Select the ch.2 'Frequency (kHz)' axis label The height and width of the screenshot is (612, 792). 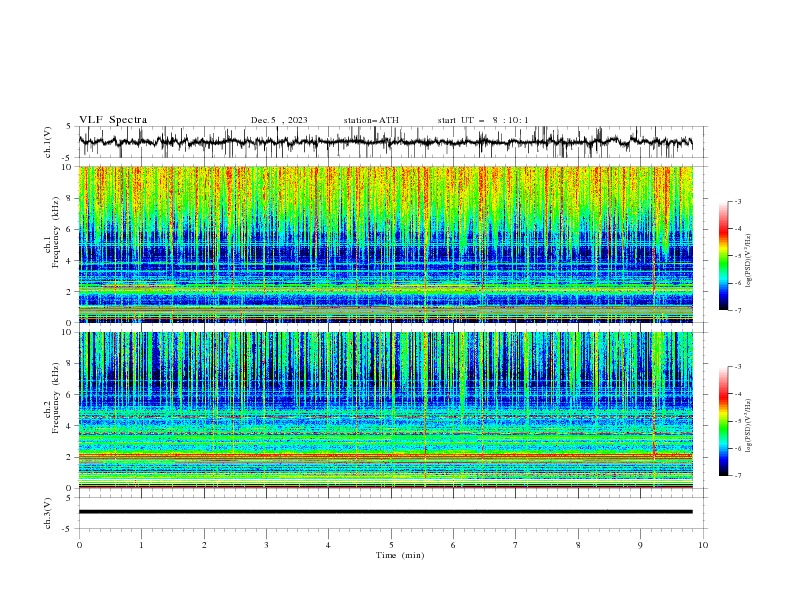pos(56,398)
